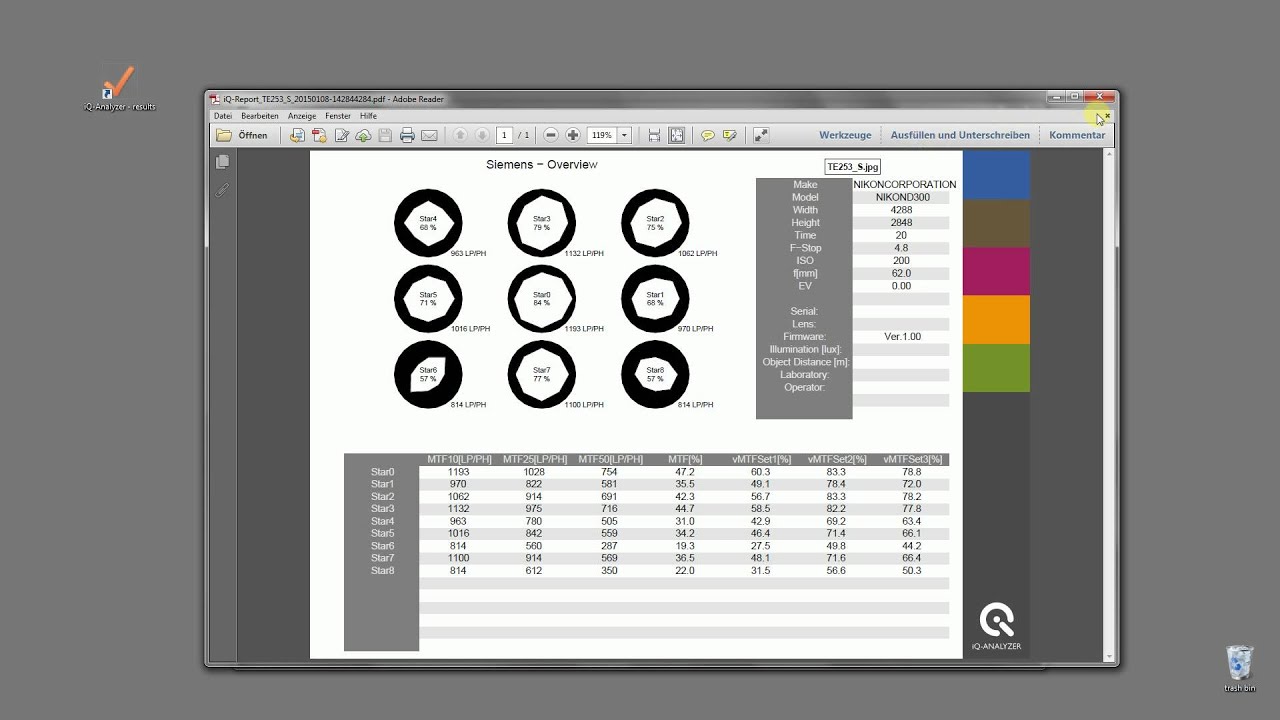Click the trash bin desktop icon

click(x=1239, y=668)
